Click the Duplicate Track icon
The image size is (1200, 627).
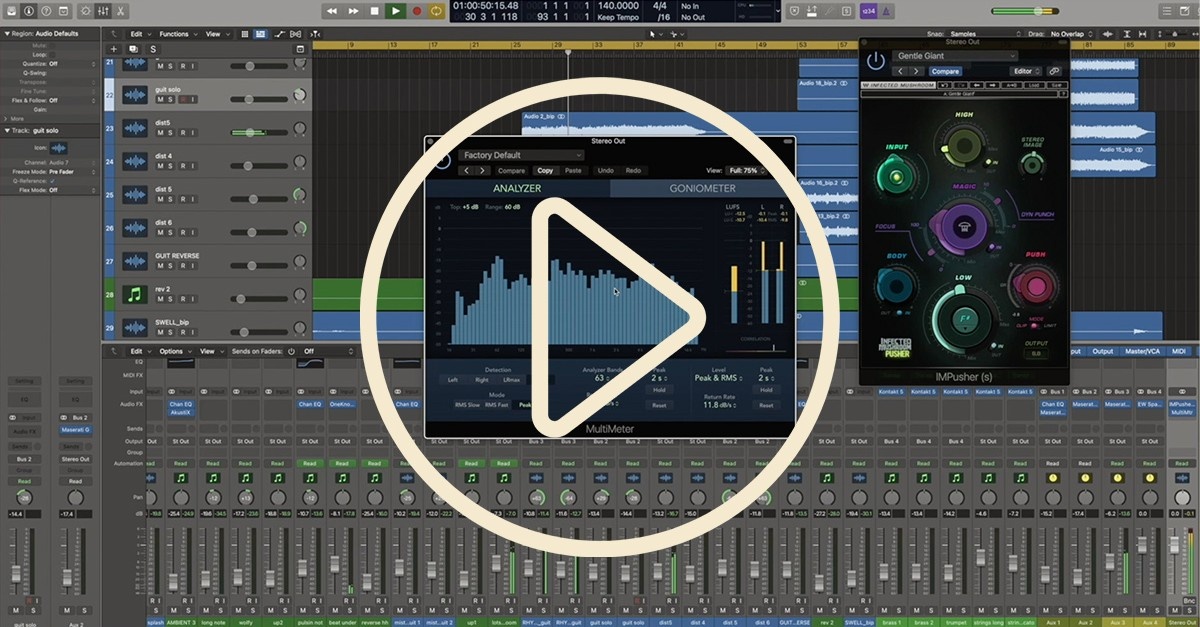coord(133,49)
